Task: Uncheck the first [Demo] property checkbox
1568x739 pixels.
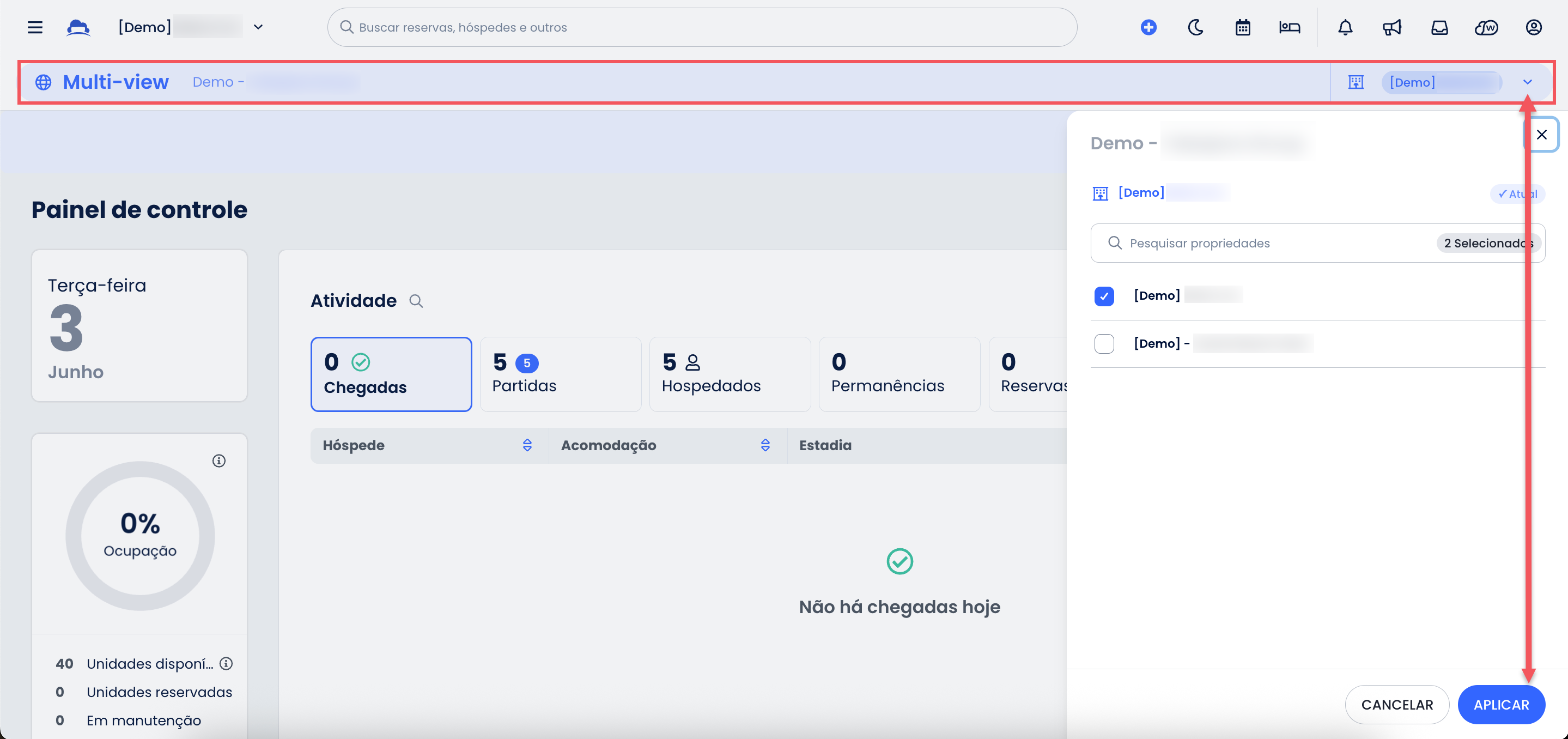Action: click(x=1104, y=296)
